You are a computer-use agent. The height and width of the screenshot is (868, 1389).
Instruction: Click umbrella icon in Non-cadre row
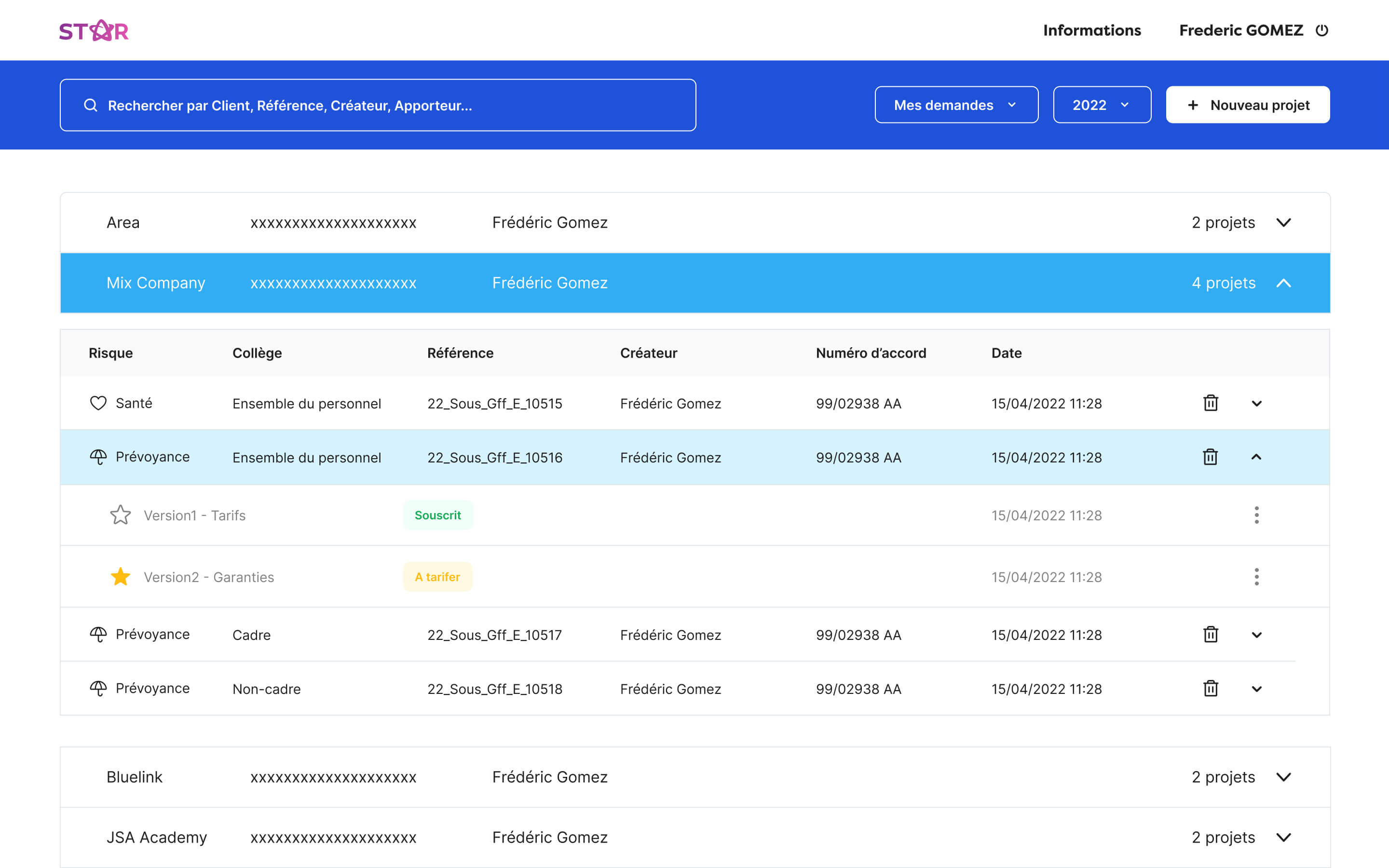pos(98,688)
